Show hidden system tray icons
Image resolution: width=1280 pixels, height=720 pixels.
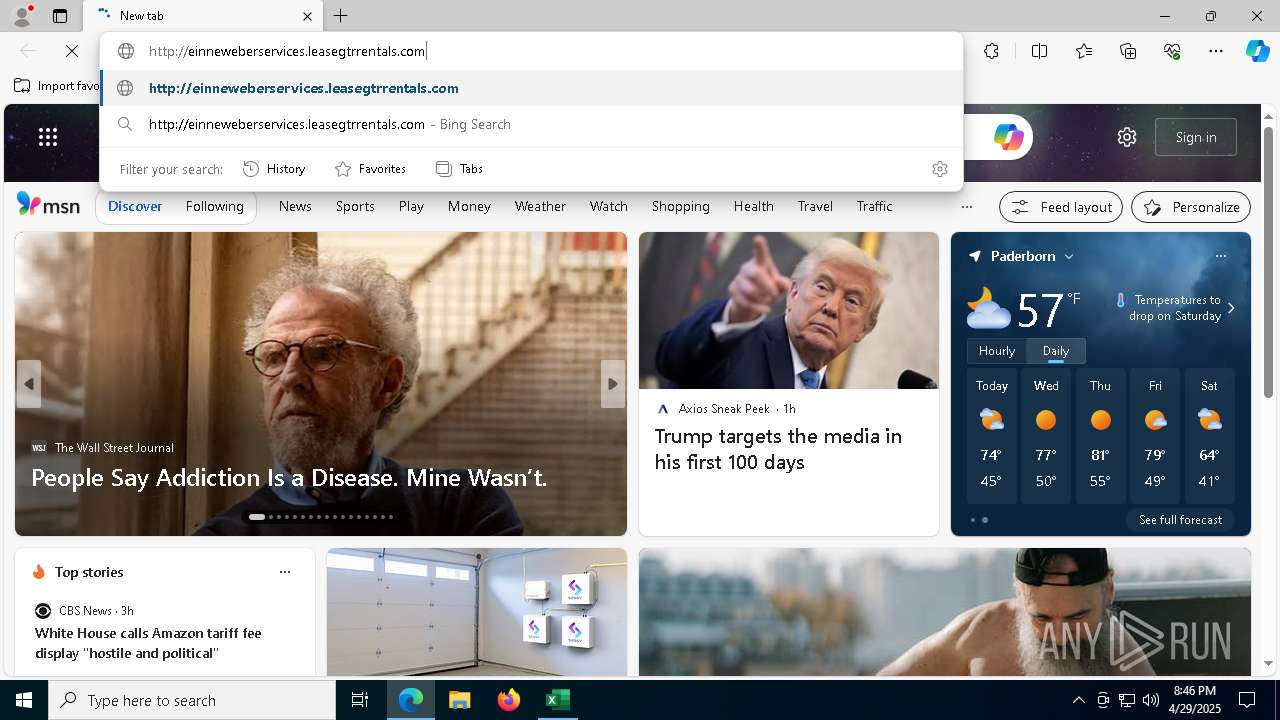[1078, 700]
